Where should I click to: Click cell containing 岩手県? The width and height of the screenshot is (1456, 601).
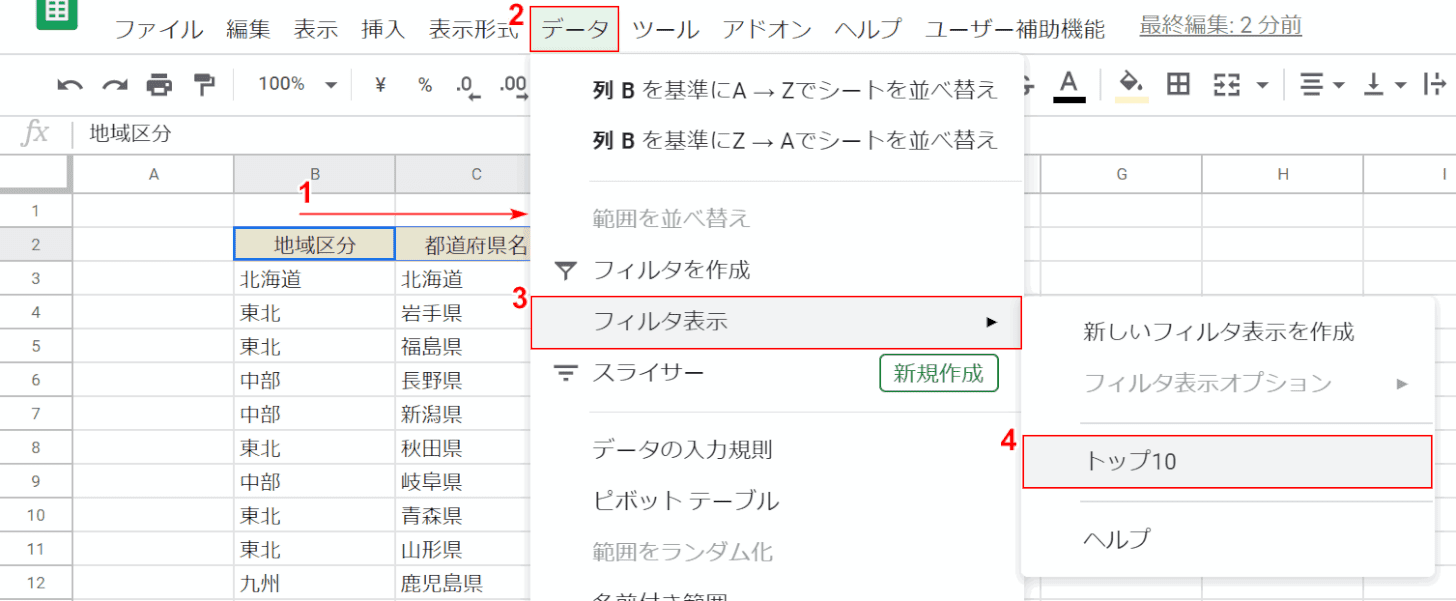tap(463, 313)
